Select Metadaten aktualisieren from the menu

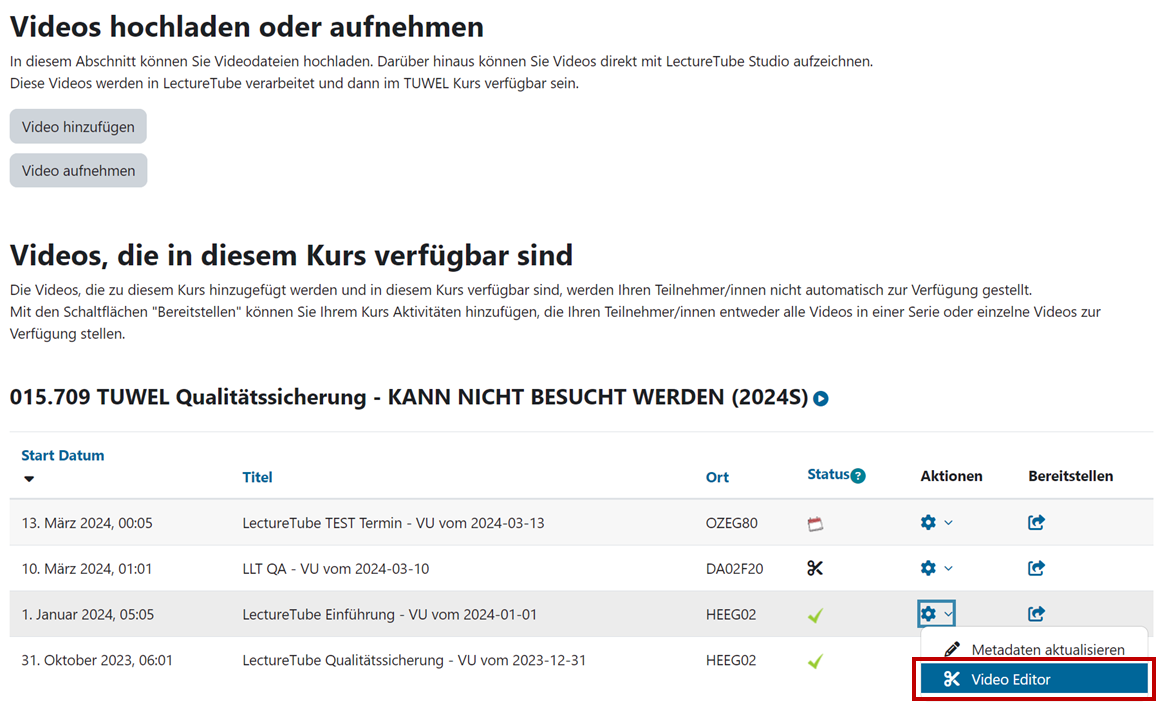click(x=1034, y=650)
